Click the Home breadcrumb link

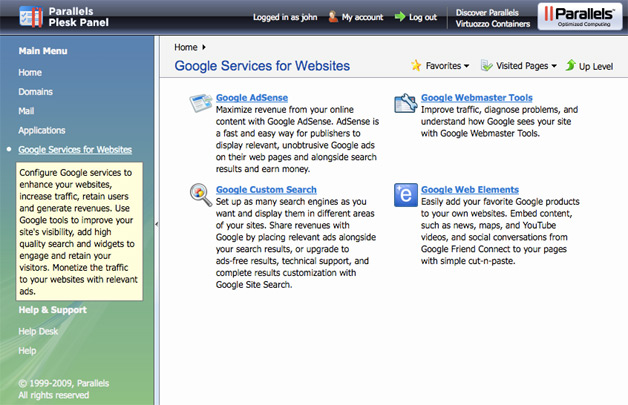186,47
